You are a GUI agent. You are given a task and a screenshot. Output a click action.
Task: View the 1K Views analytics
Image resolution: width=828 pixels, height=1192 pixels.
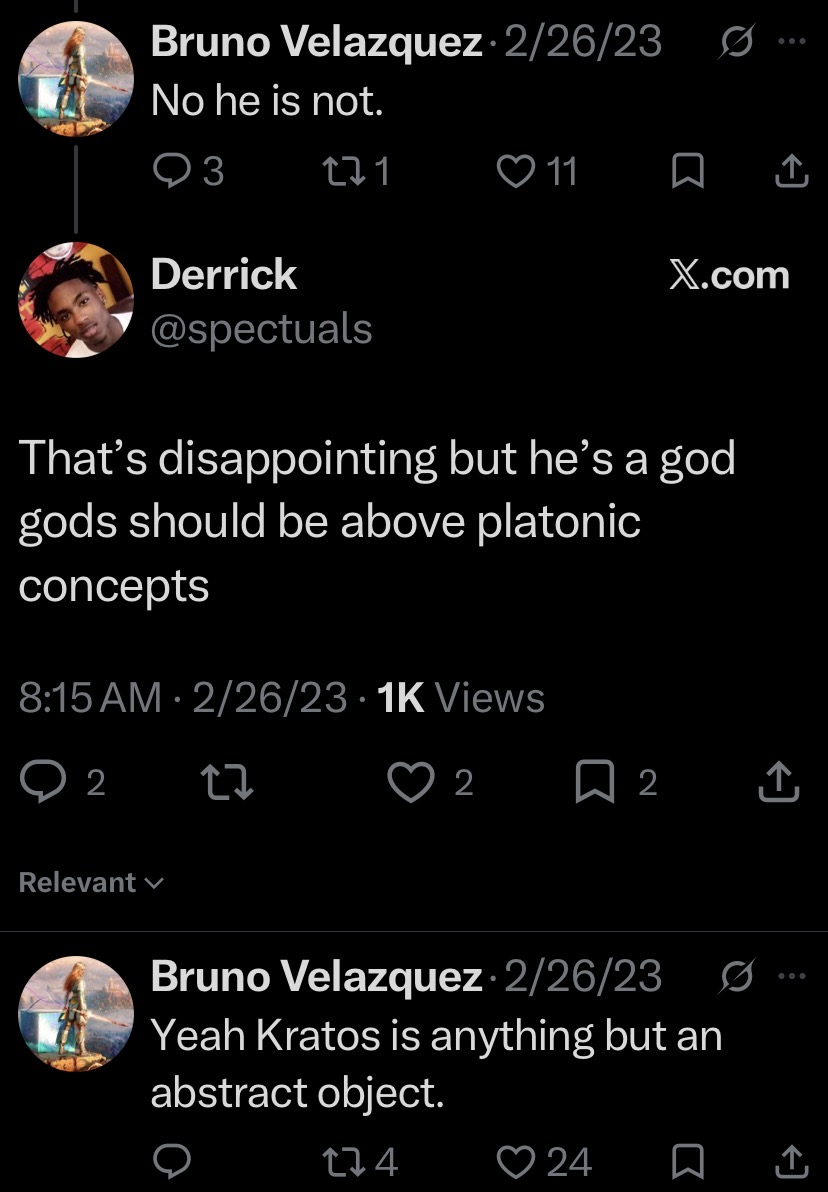[x=461, y=697]
